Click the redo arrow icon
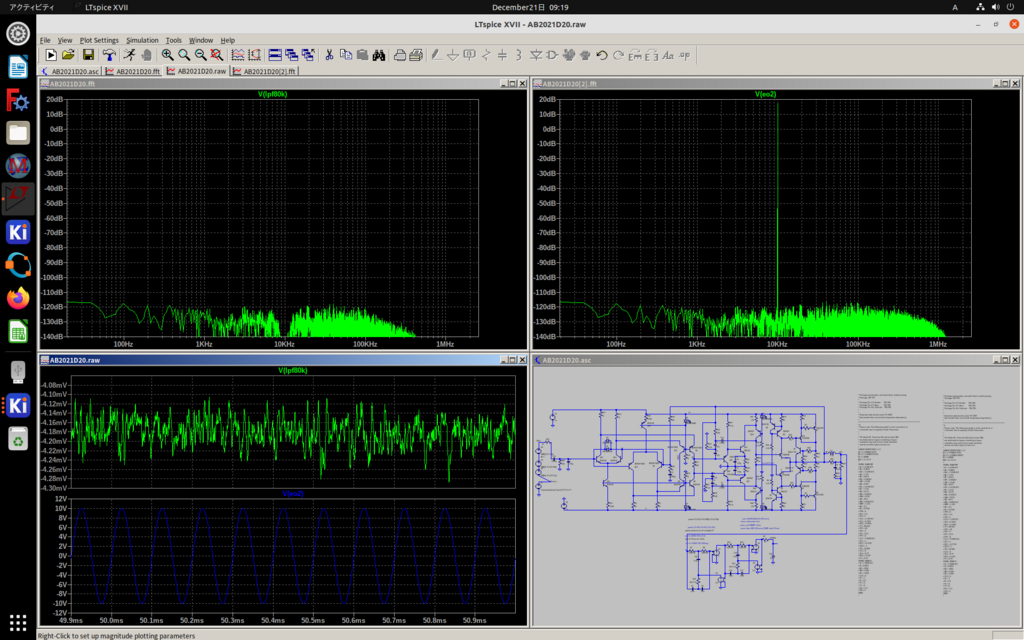 [618, 56]
